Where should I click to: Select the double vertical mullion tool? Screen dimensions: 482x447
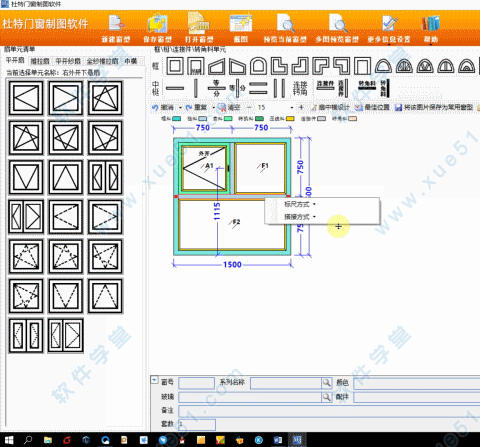(279, 88)
